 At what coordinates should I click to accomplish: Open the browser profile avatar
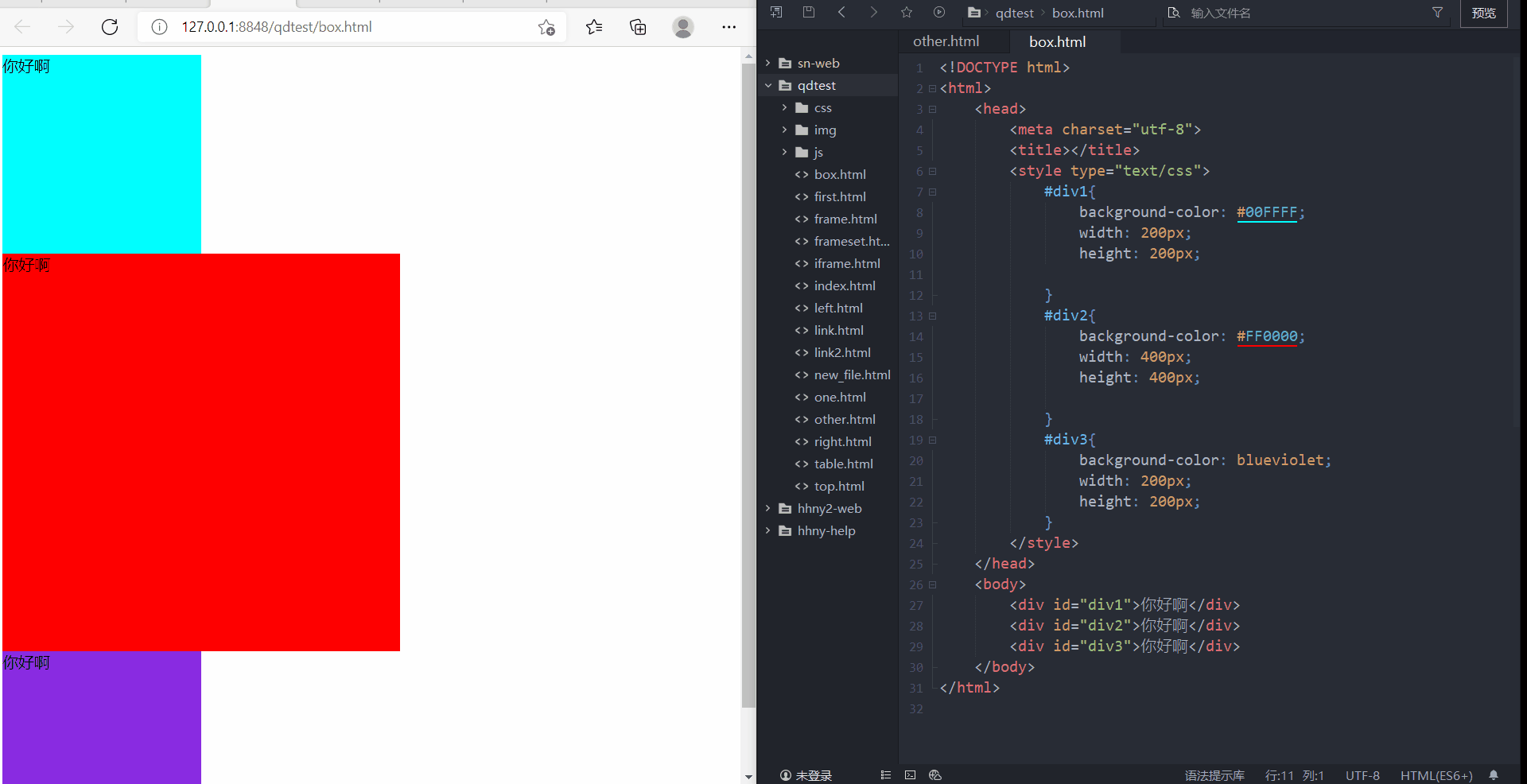point(683,27)
